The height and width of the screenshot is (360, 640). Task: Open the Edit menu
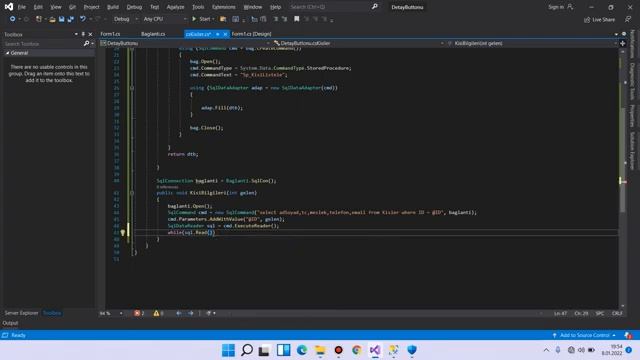pos(38,7)
